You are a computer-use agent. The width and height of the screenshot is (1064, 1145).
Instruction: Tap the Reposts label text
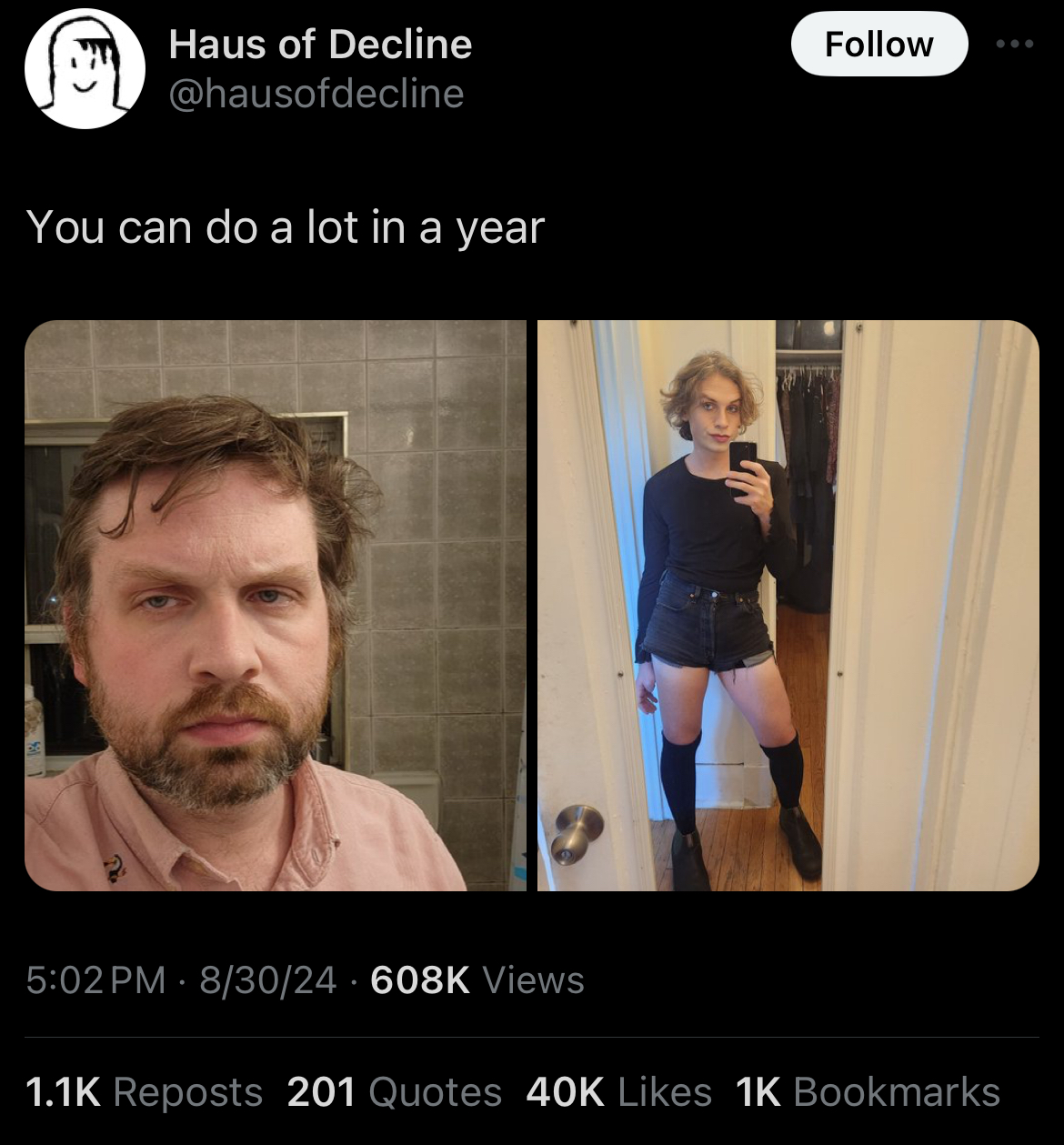(x=188, y=1092)
